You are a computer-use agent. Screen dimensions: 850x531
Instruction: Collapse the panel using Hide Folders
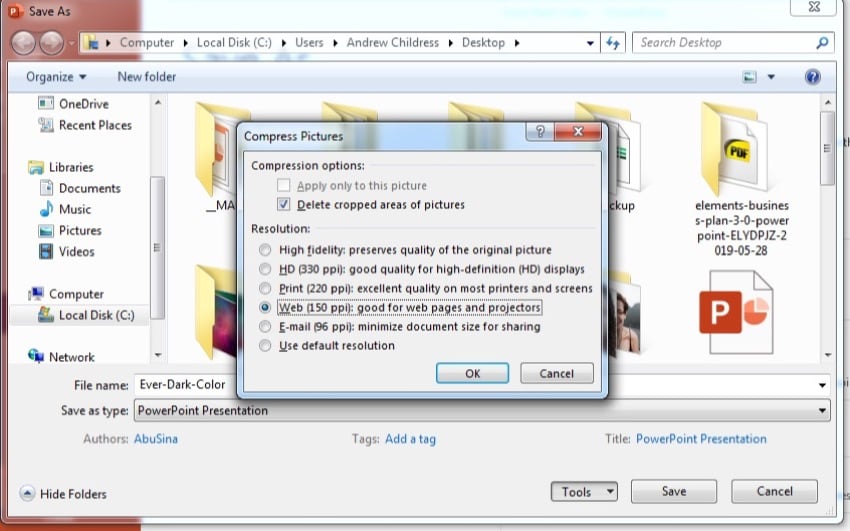tap(62, 493)
